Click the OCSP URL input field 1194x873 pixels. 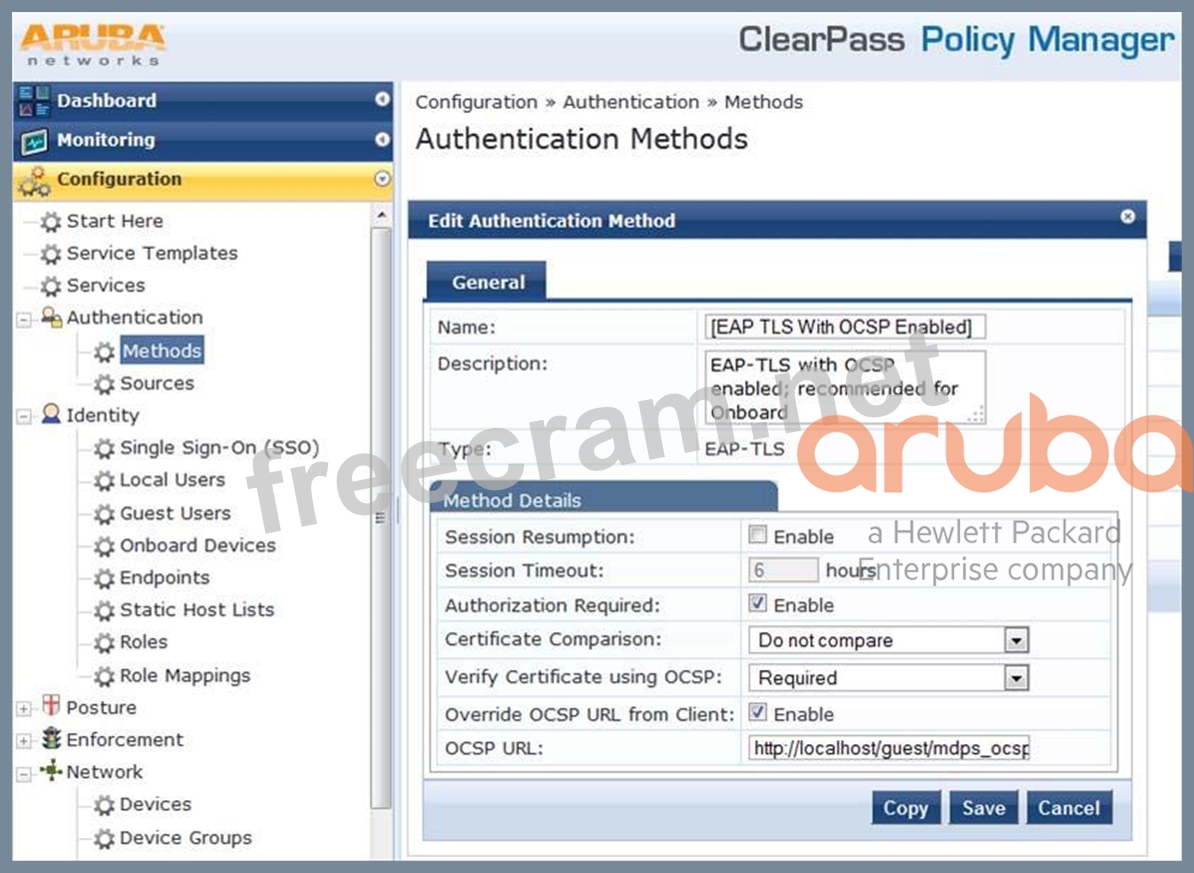coord(889,748)
